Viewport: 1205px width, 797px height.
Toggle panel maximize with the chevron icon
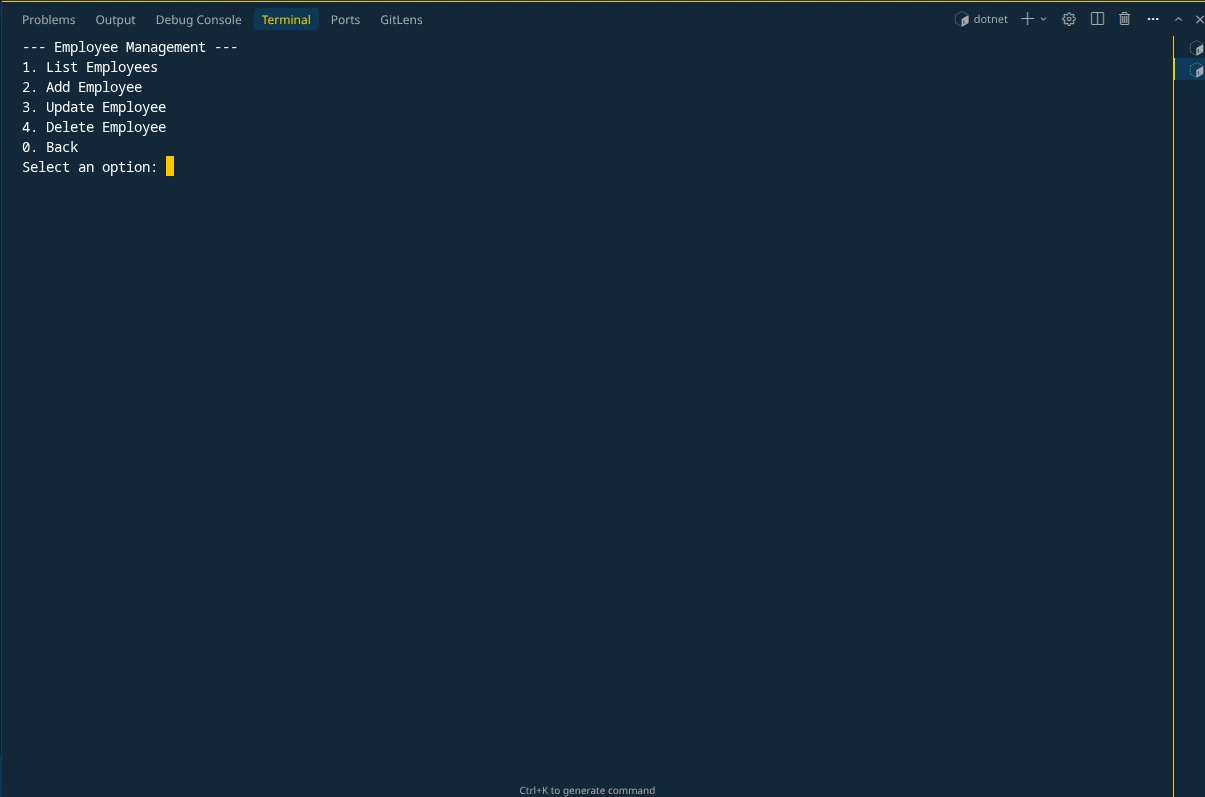(1178, 18)
